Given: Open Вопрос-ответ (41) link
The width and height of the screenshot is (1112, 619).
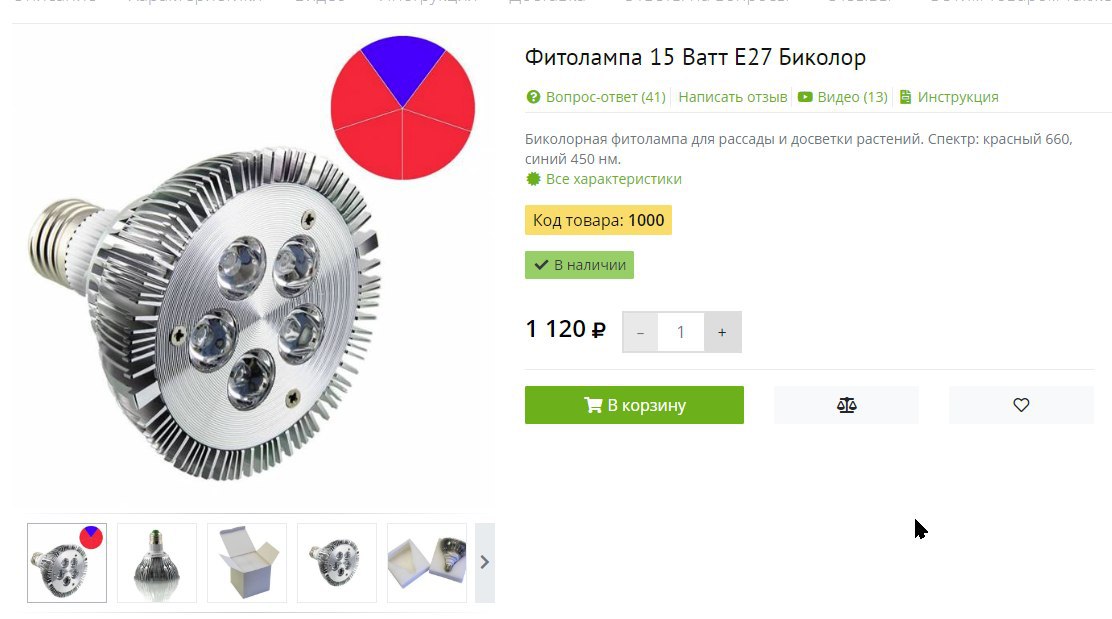Looking at the screenshot, I should tap(606, 97).
